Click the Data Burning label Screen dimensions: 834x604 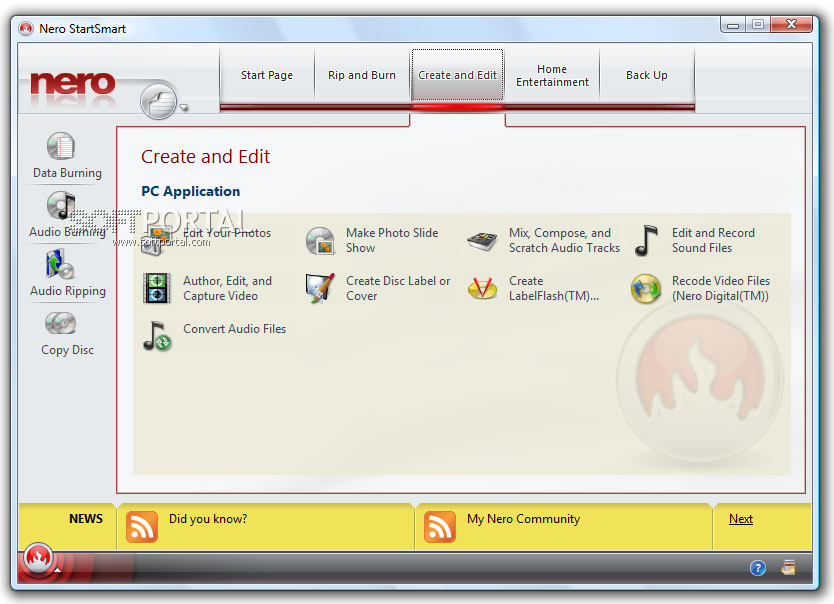click(67, 173)
